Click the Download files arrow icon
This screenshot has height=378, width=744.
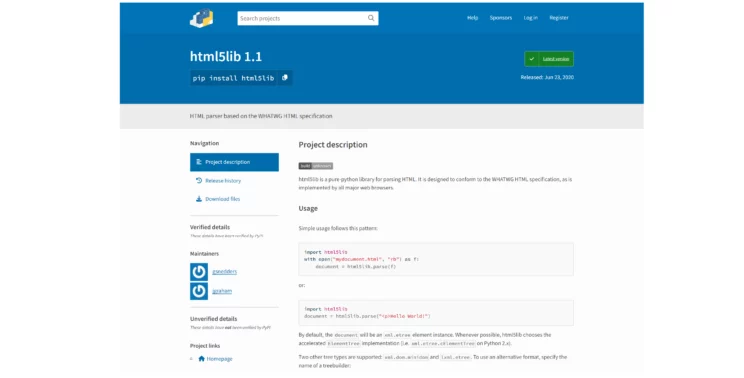199,199
